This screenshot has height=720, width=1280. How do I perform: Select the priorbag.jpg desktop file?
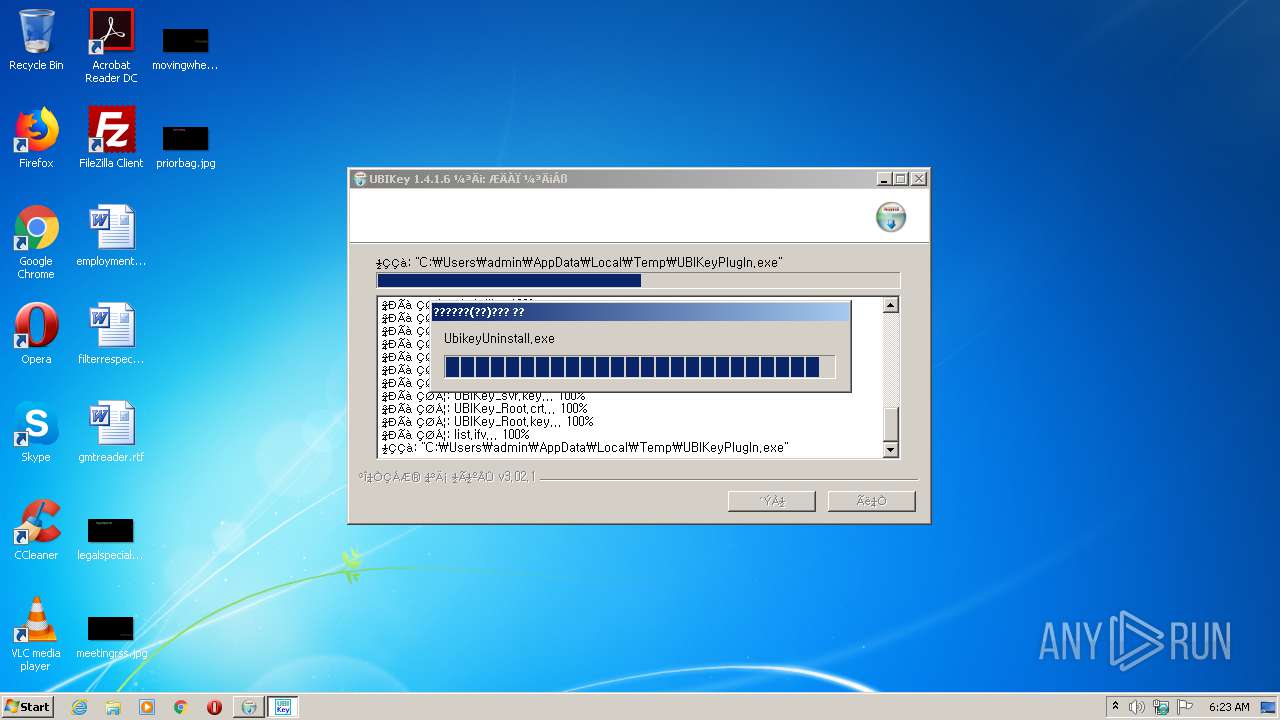[185, 146]
